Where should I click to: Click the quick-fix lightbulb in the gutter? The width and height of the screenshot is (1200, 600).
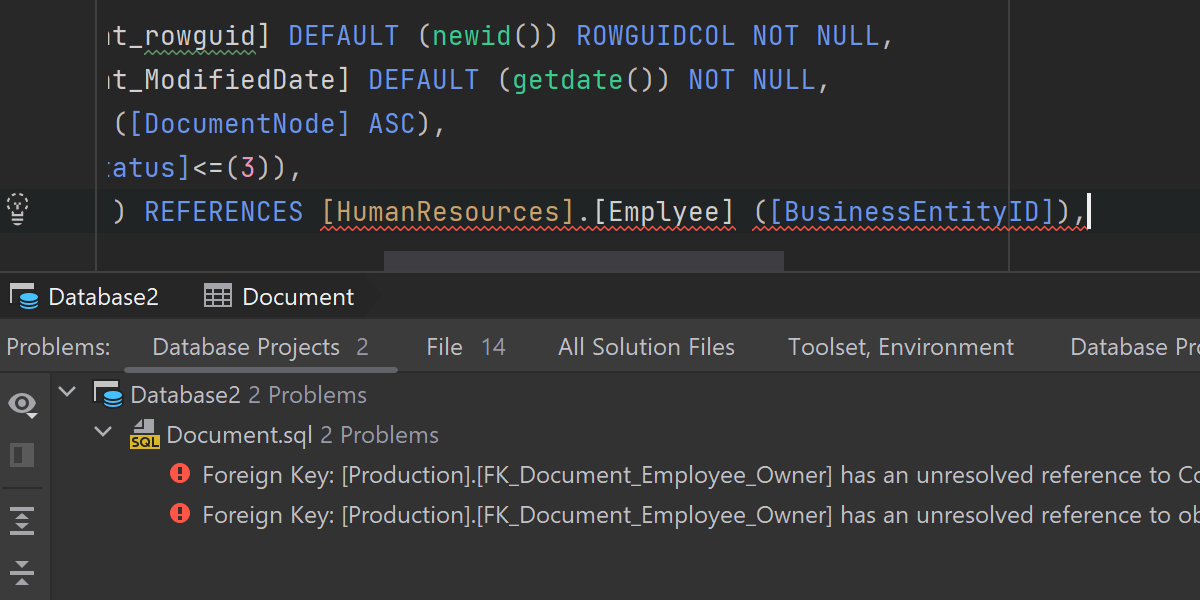pyautogui.click(x=17, y=209)
